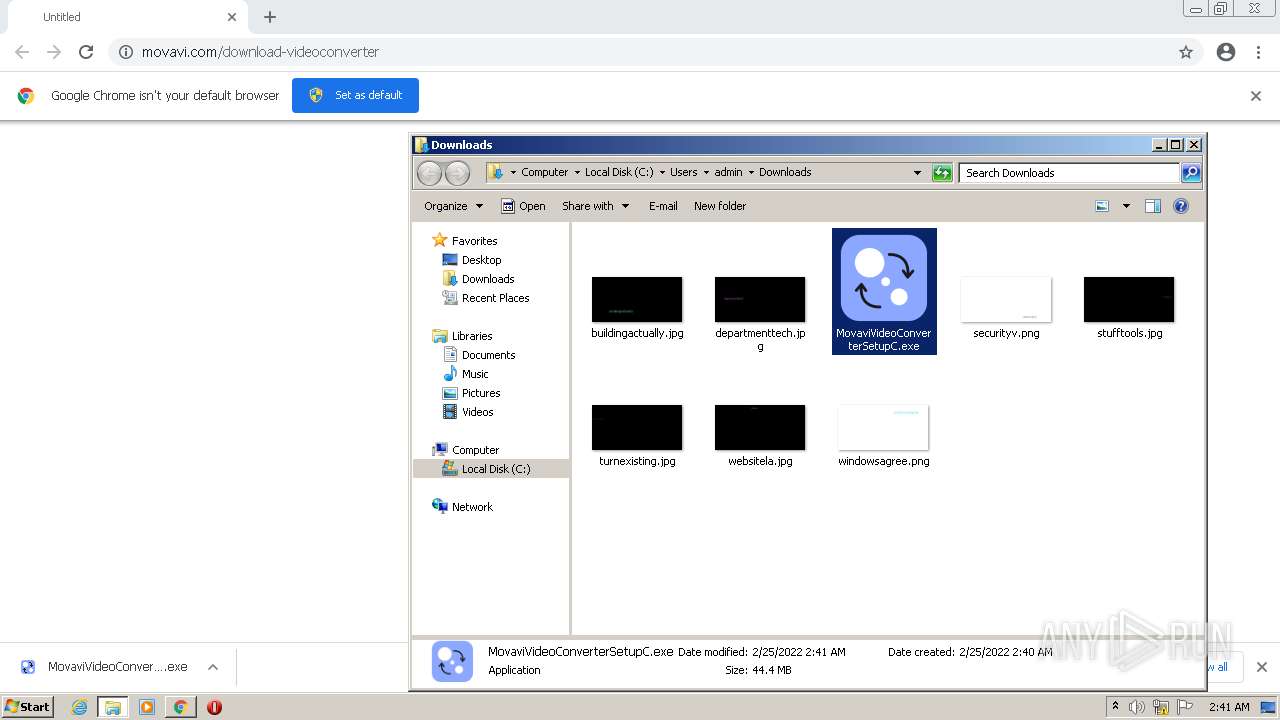Select Downloads in the navigation pane

[488, 279]
